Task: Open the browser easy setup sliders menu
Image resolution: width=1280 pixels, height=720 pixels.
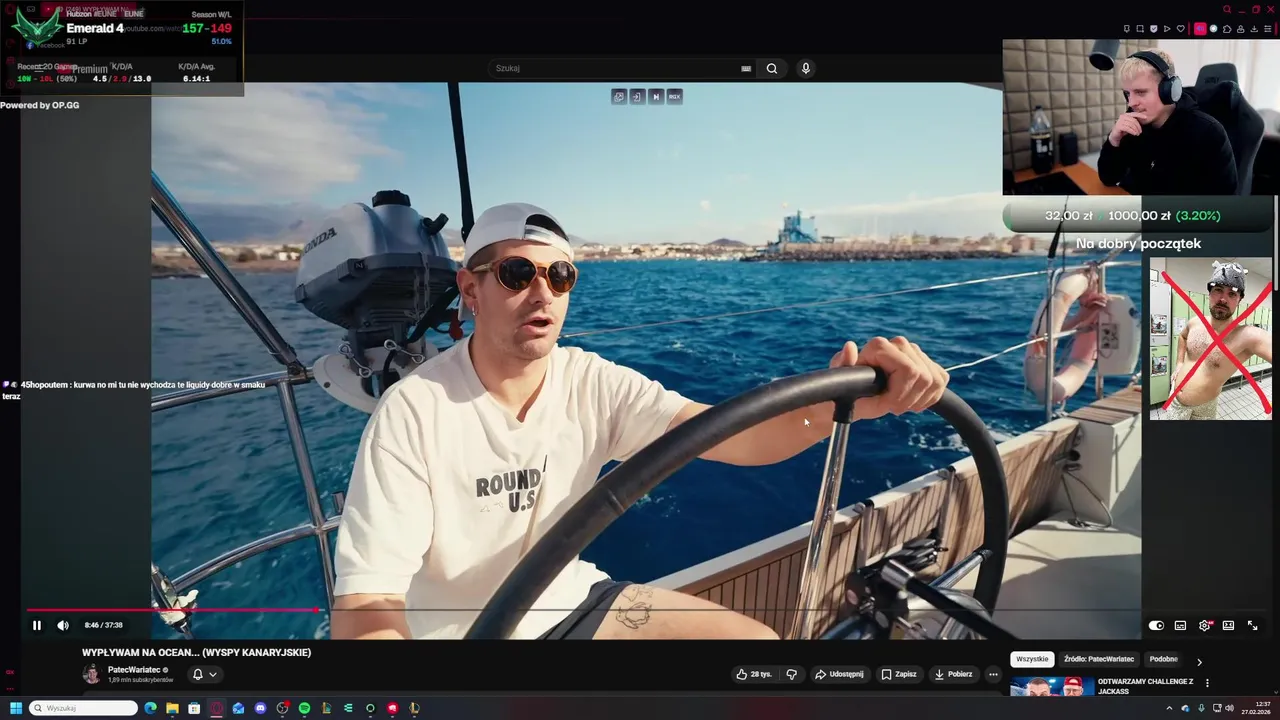Action: [x=1268, y=29]
